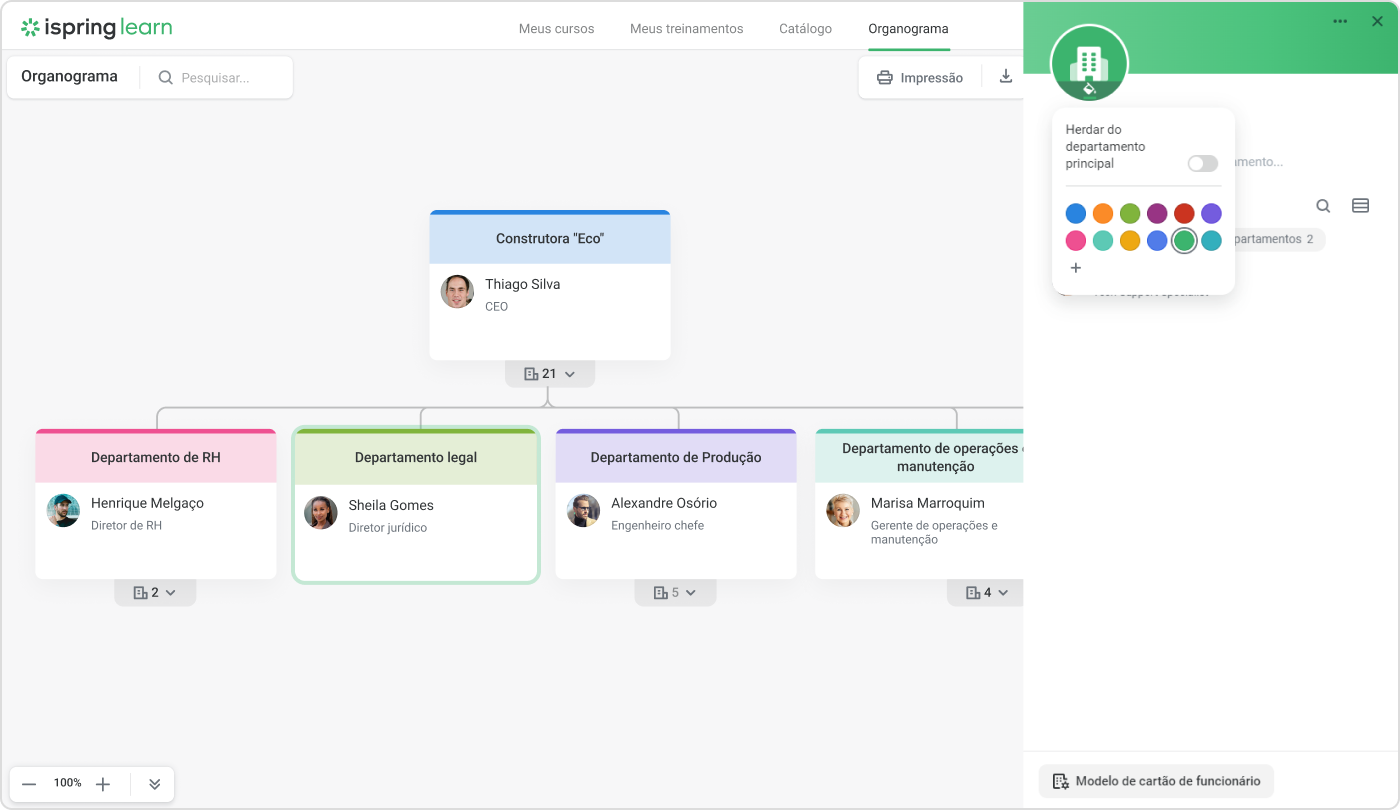Select the olive green color swatch

[x=1130, y=213]
